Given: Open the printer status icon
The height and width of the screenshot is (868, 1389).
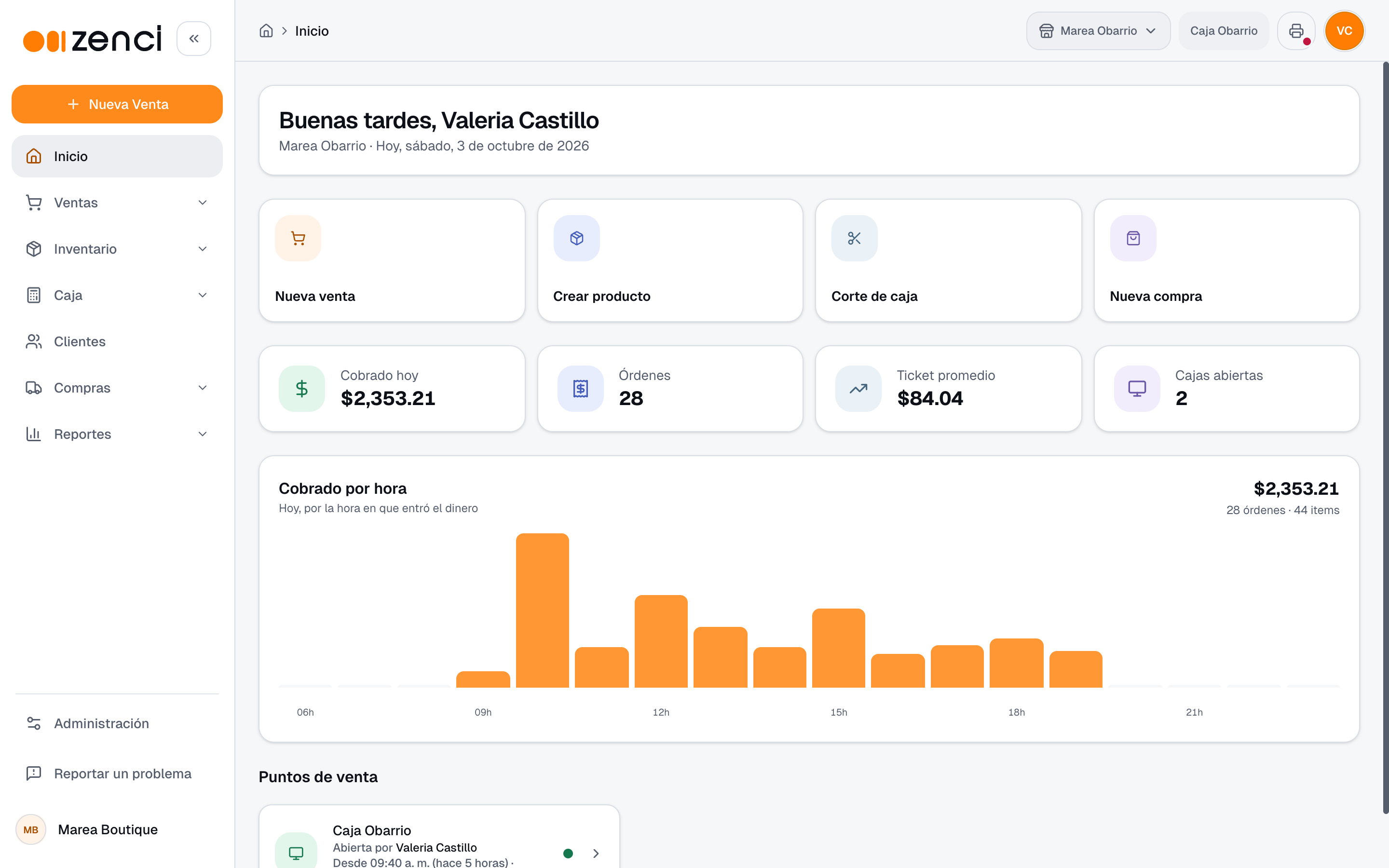Looking at the screenshot, I should click(x=1296, y=31).
